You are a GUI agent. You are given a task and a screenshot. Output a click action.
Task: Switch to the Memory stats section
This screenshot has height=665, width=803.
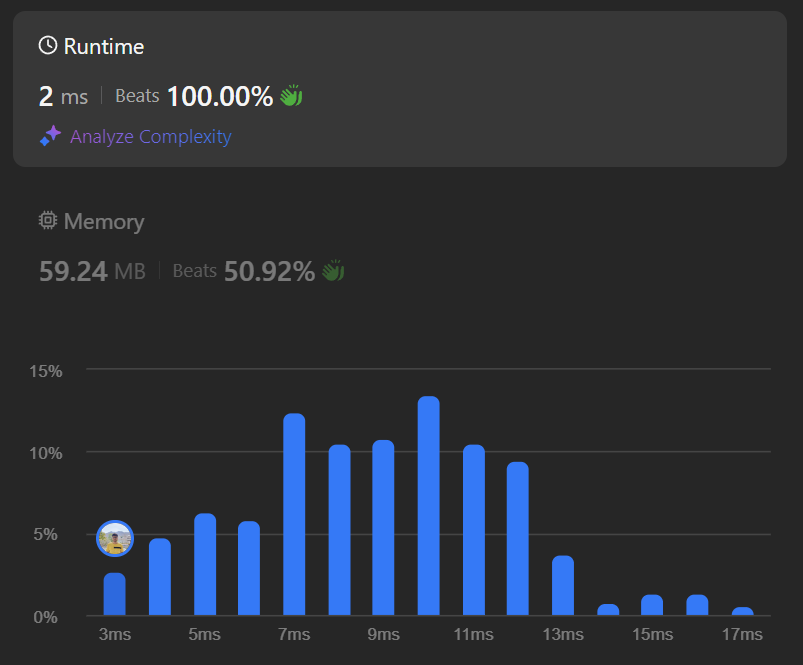(103, 222)
